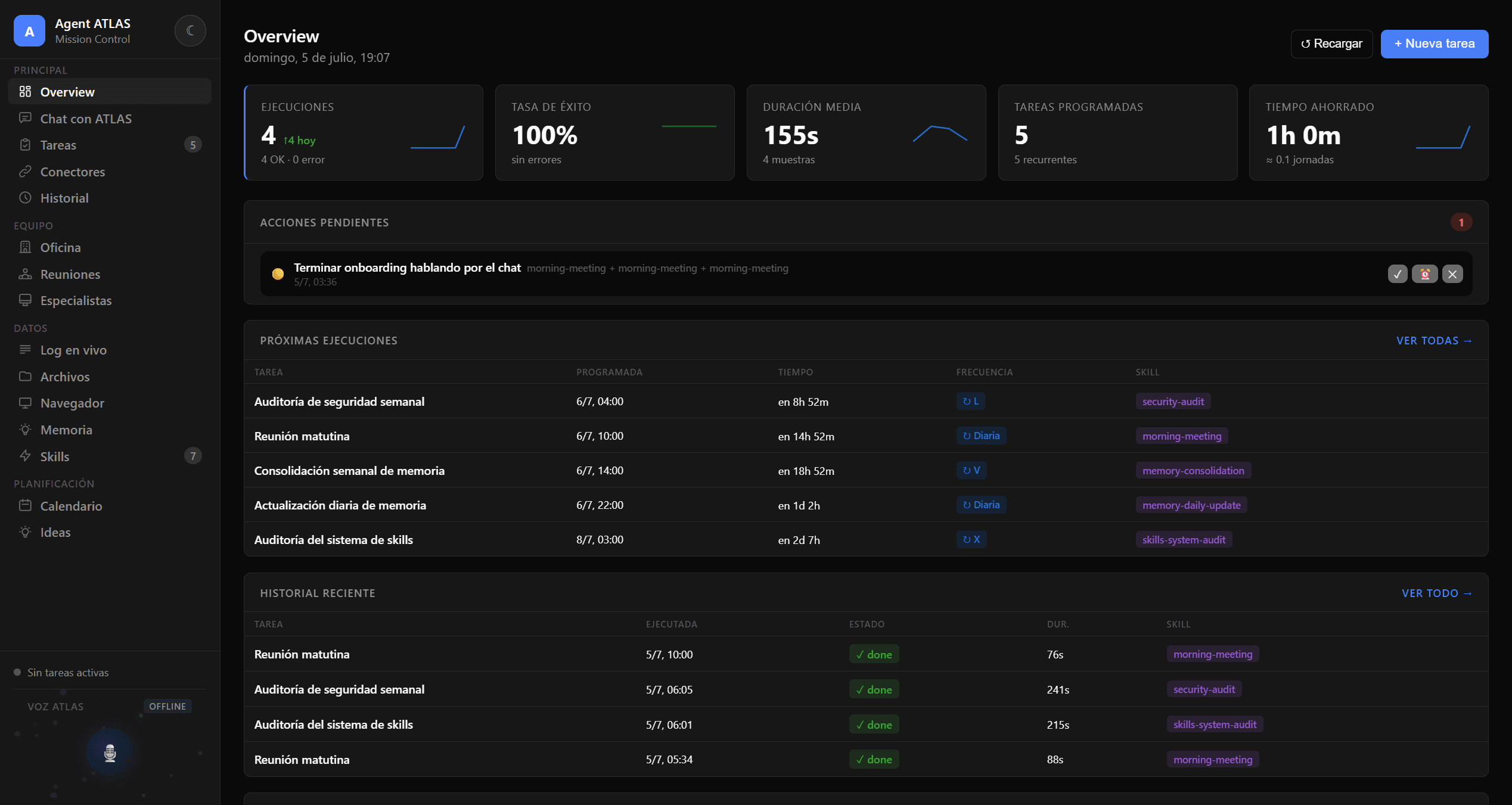Select 'Auditoría de seguridad semanal' upcoming row
Screen dimensions: 1512x805
(866, 401)
